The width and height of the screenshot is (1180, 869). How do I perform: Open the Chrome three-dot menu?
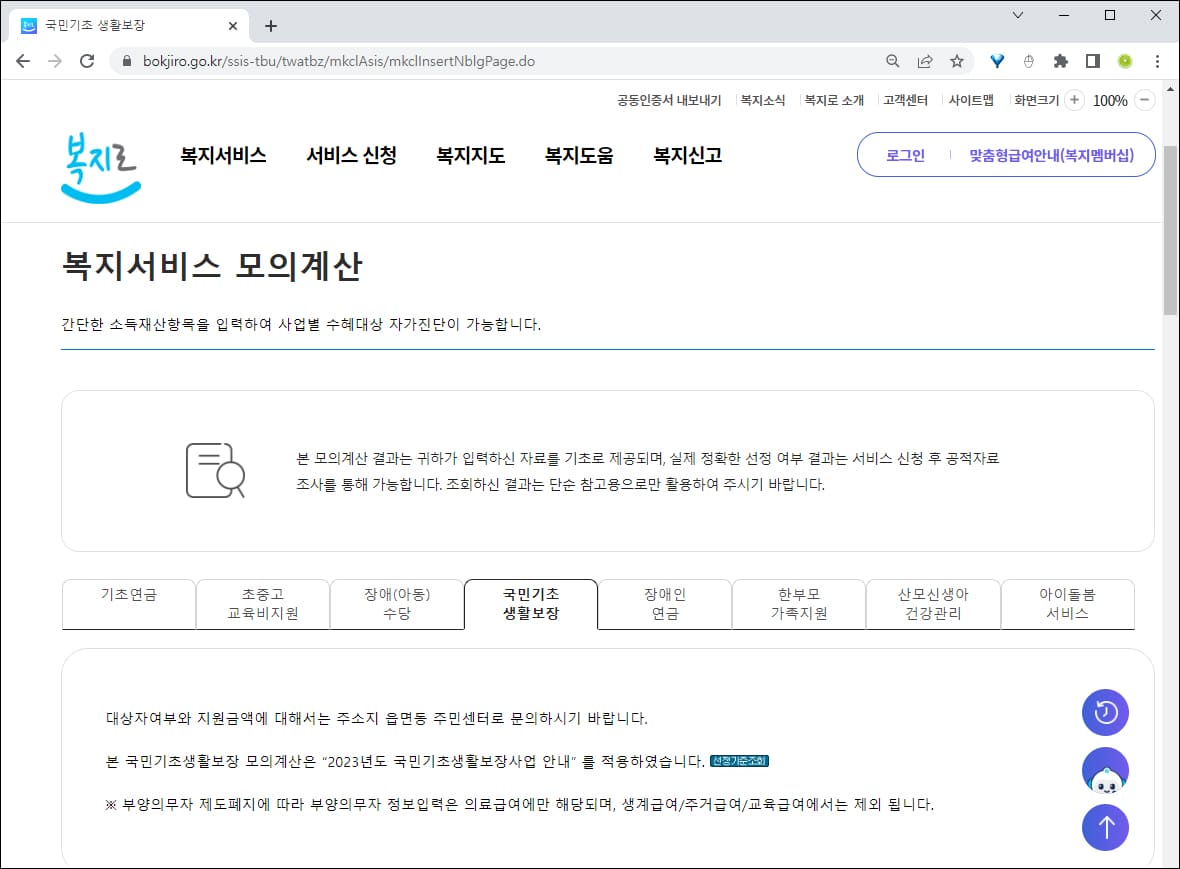point(1157,61)
